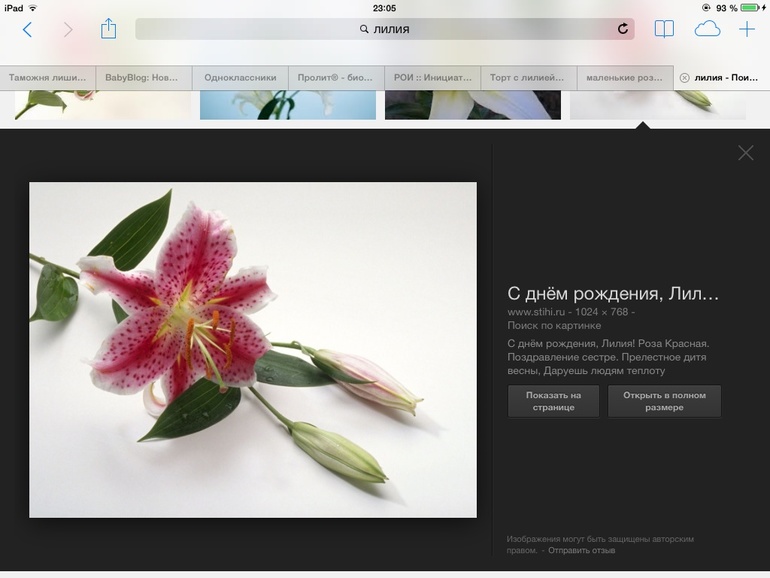
Task: Tap copyright notice 'Изображения могут быть защищены'
Action: pyautogui.click(x=577, y=539)
